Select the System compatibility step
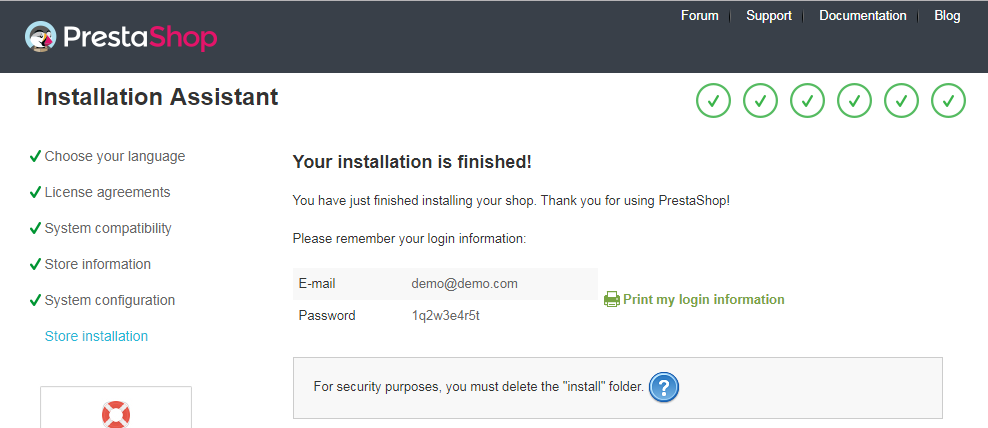 [108, 228]
